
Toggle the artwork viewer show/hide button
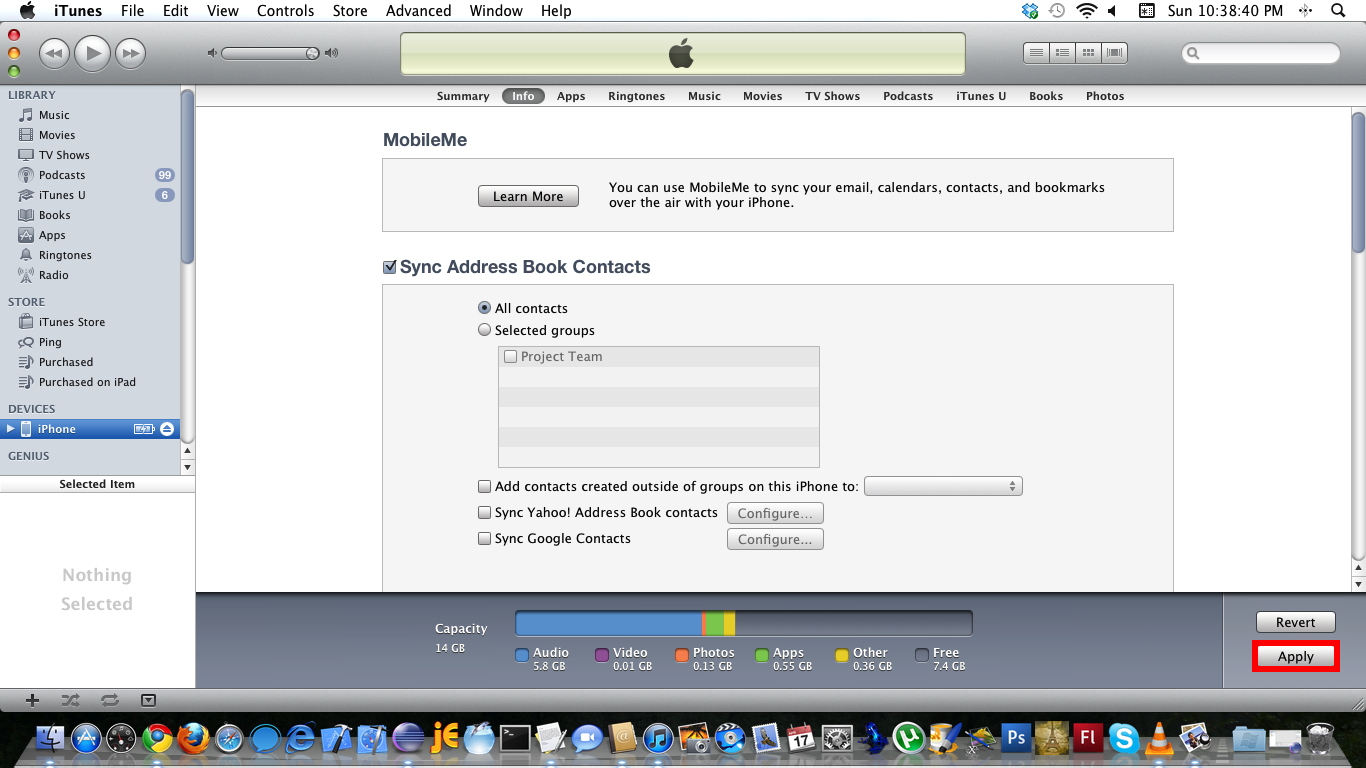148,701
